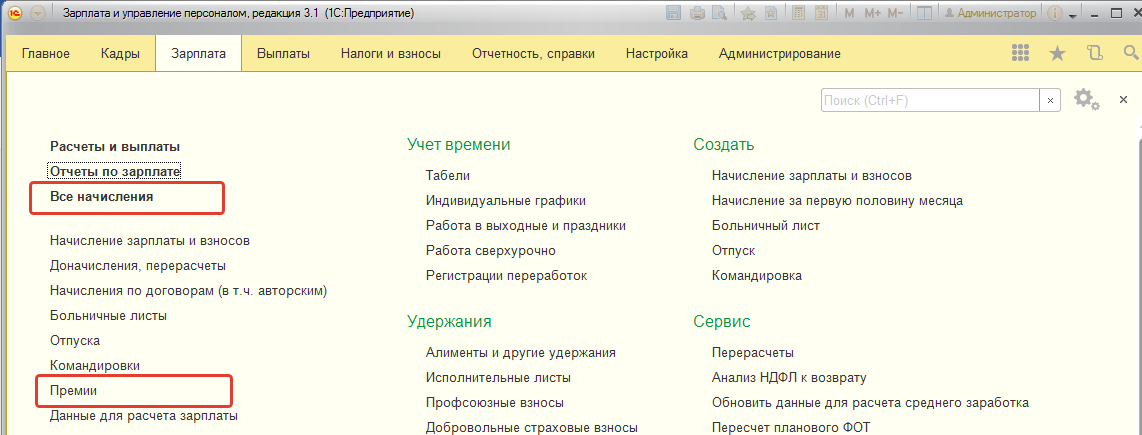The width and height of the screenshot is (1142, 435).
Task: Expand the dropdown arrow beside info icon
Action: click(1072, 16)
